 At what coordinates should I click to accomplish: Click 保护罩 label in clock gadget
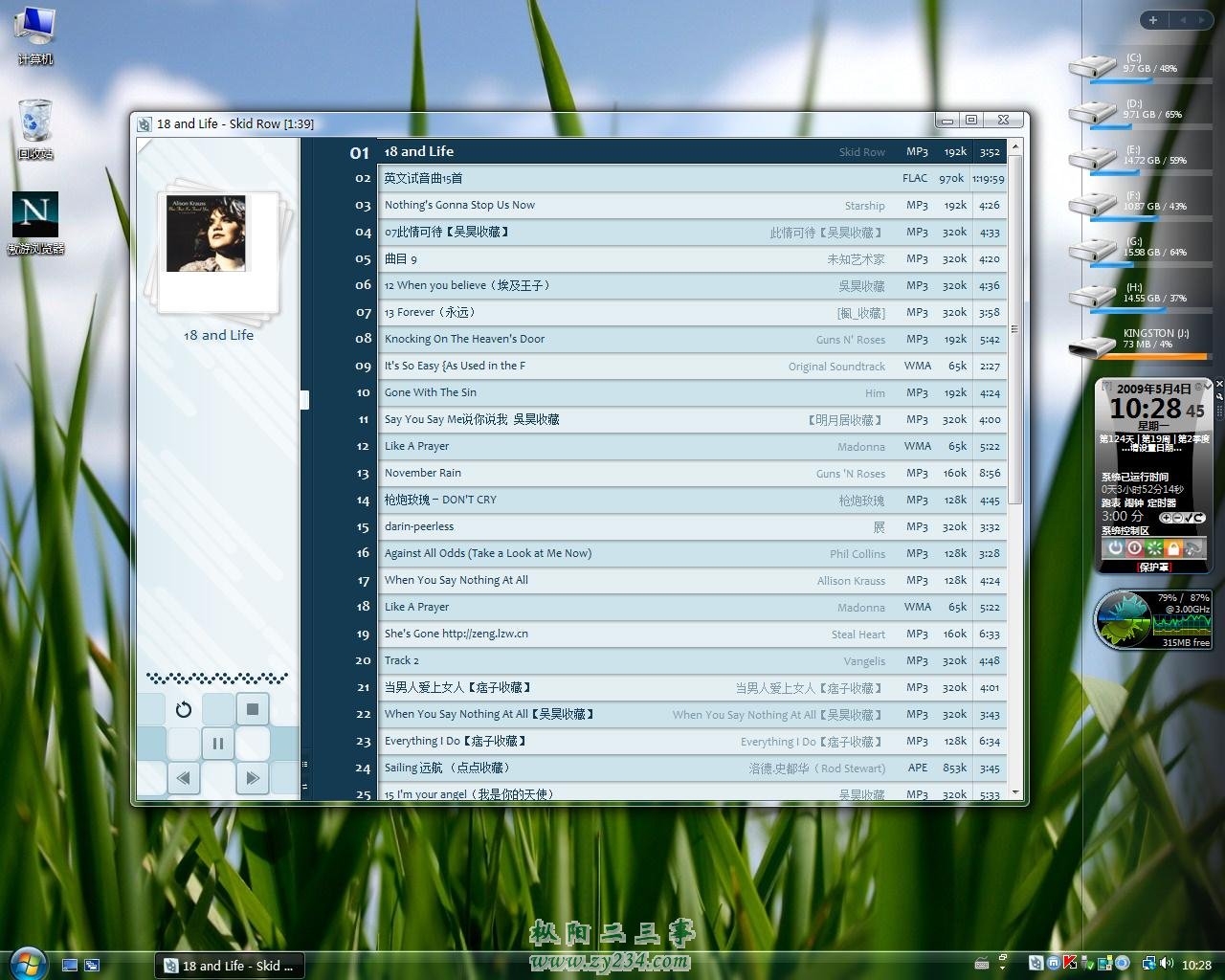click(1153, 567)
